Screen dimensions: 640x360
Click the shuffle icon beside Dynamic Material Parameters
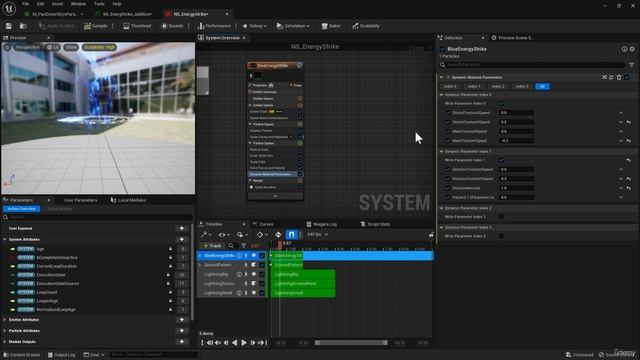click(x=604, y=77)
